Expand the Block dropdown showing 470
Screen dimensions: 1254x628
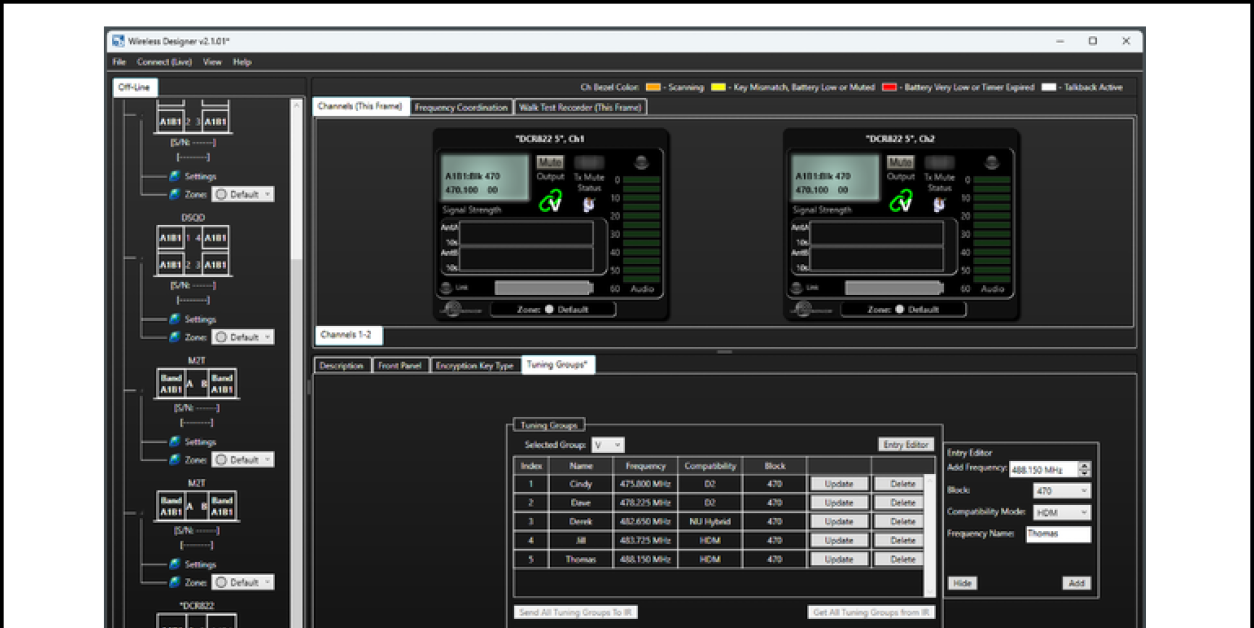[1062, 491]
